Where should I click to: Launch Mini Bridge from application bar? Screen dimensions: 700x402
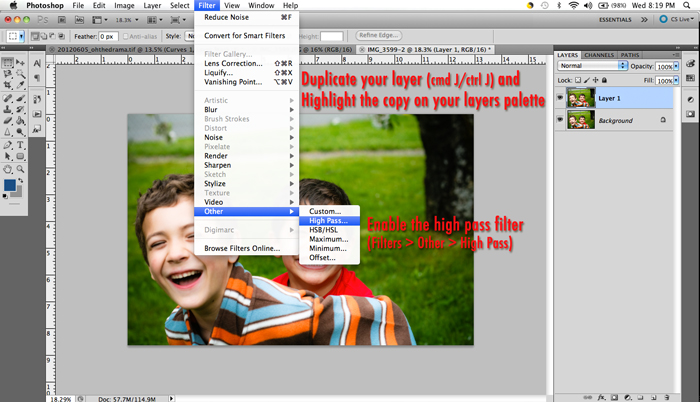pyautogui.click(x=79, y=20)
